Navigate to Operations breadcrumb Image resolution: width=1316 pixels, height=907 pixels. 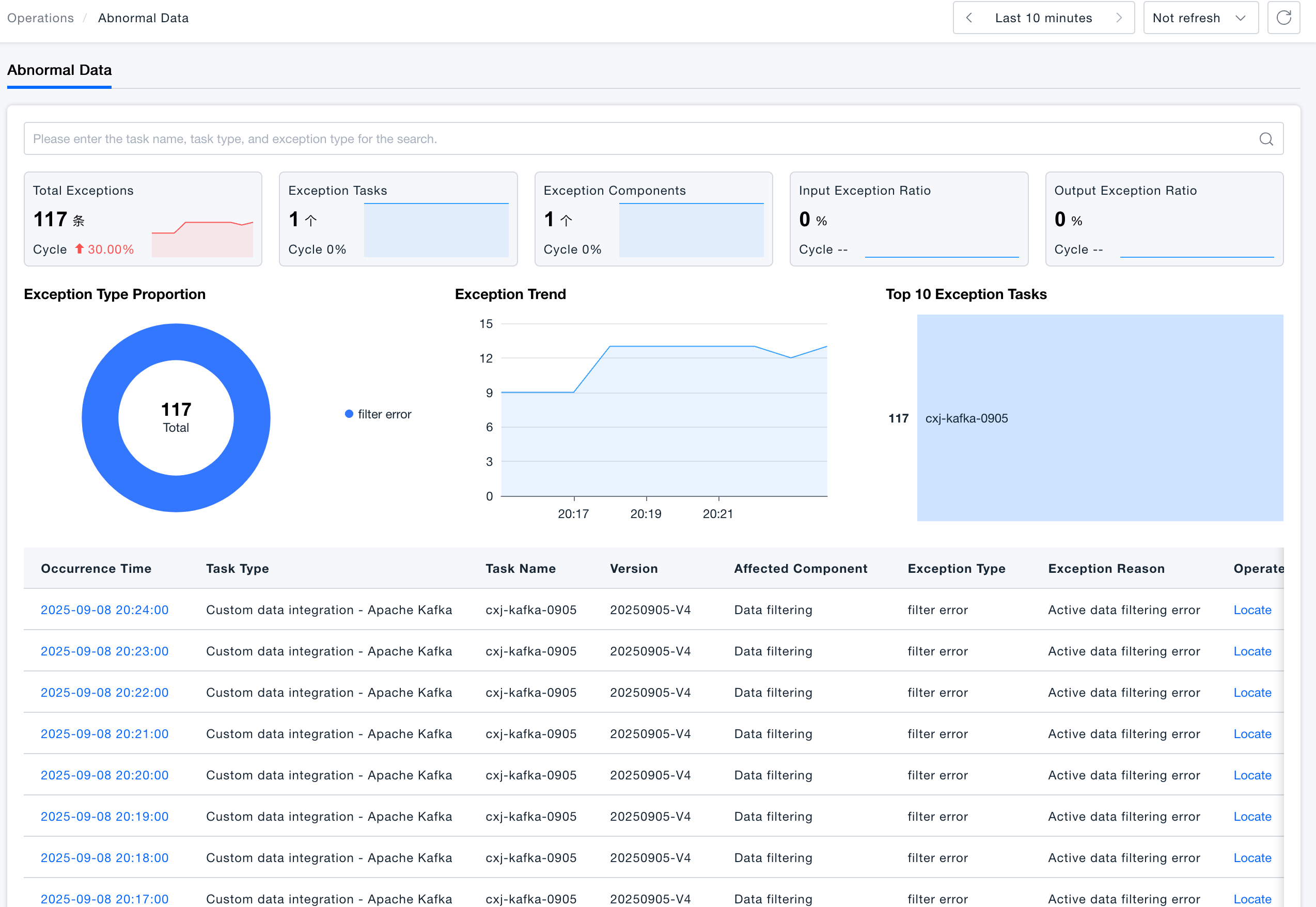click(x=40, y=18)
